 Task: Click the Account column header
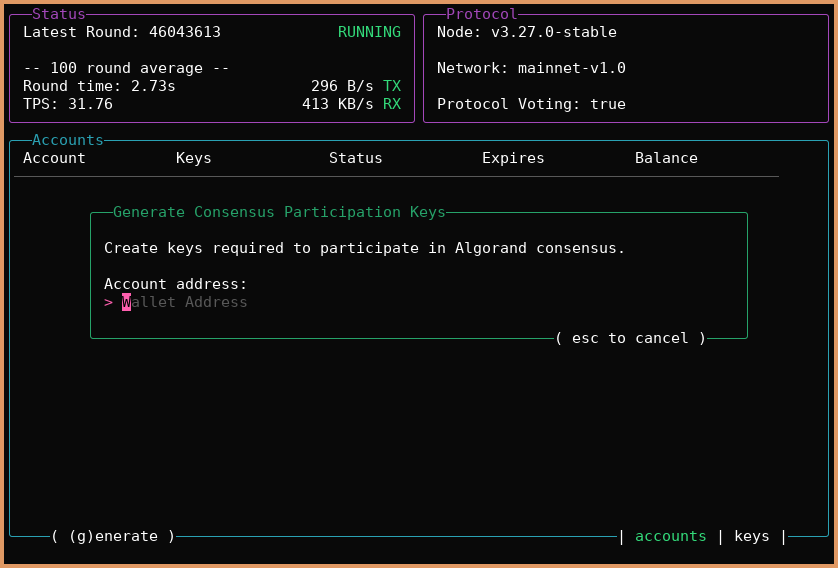click(54, 158)
